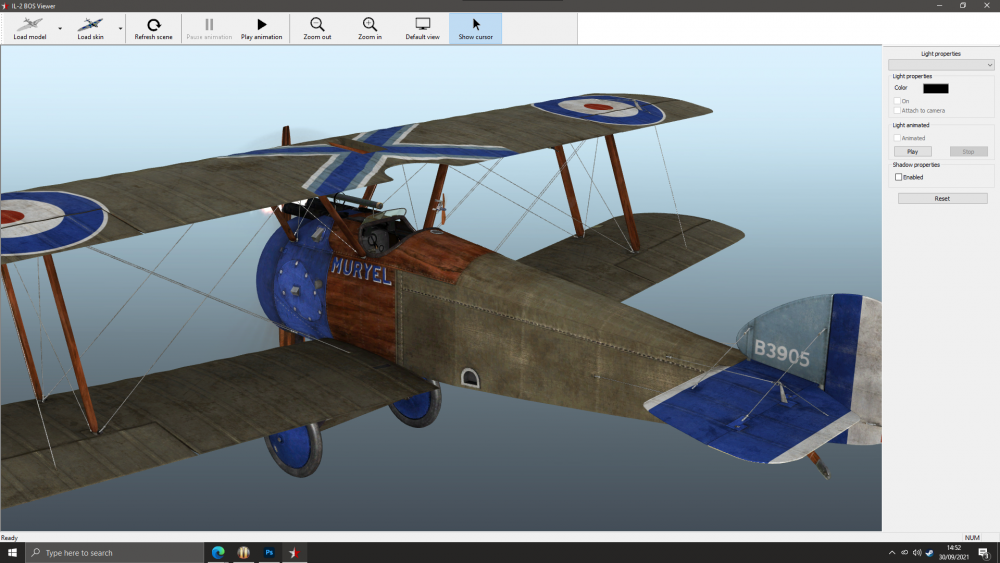
Task: Toggle the Show cursor tool
Action: pos(475,24)
